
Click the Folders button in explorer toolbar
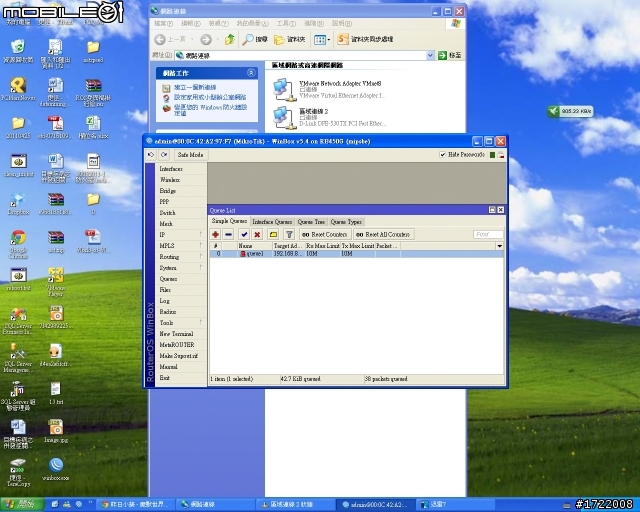point(290,39)
